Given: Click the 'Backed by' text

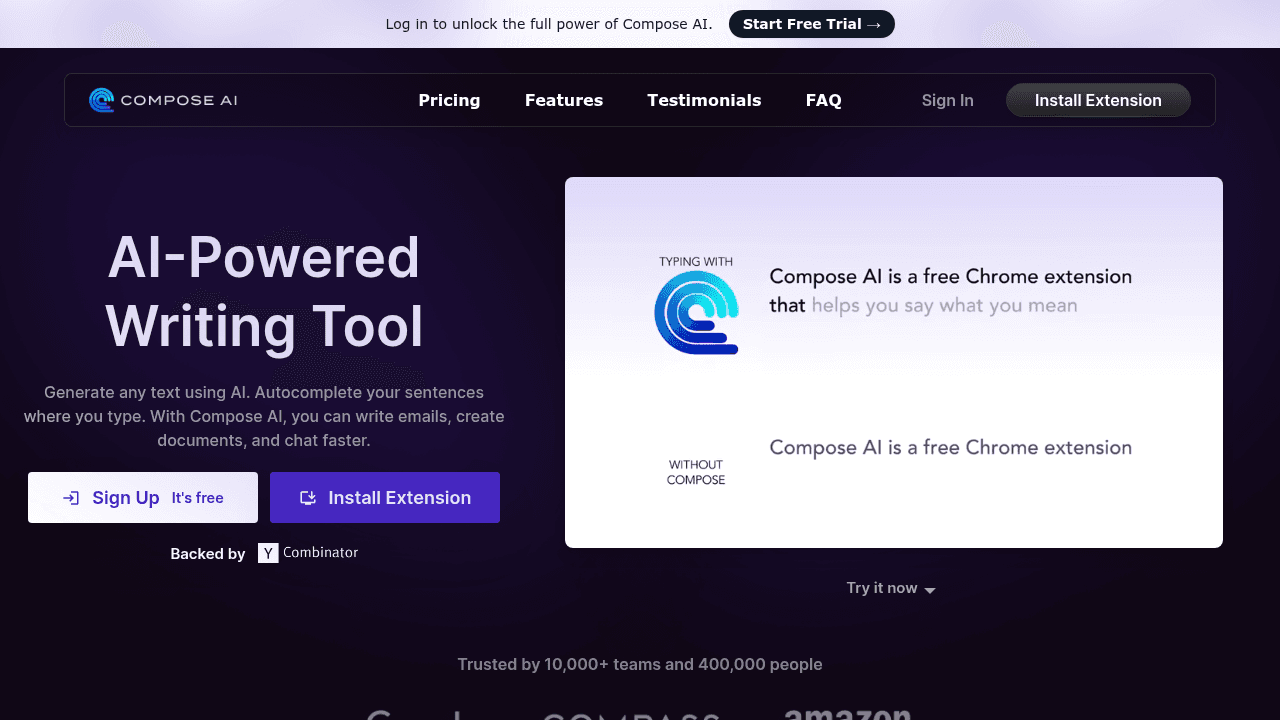Looking at the screenshot, I should pyautogui.click(x=208, y=554).
